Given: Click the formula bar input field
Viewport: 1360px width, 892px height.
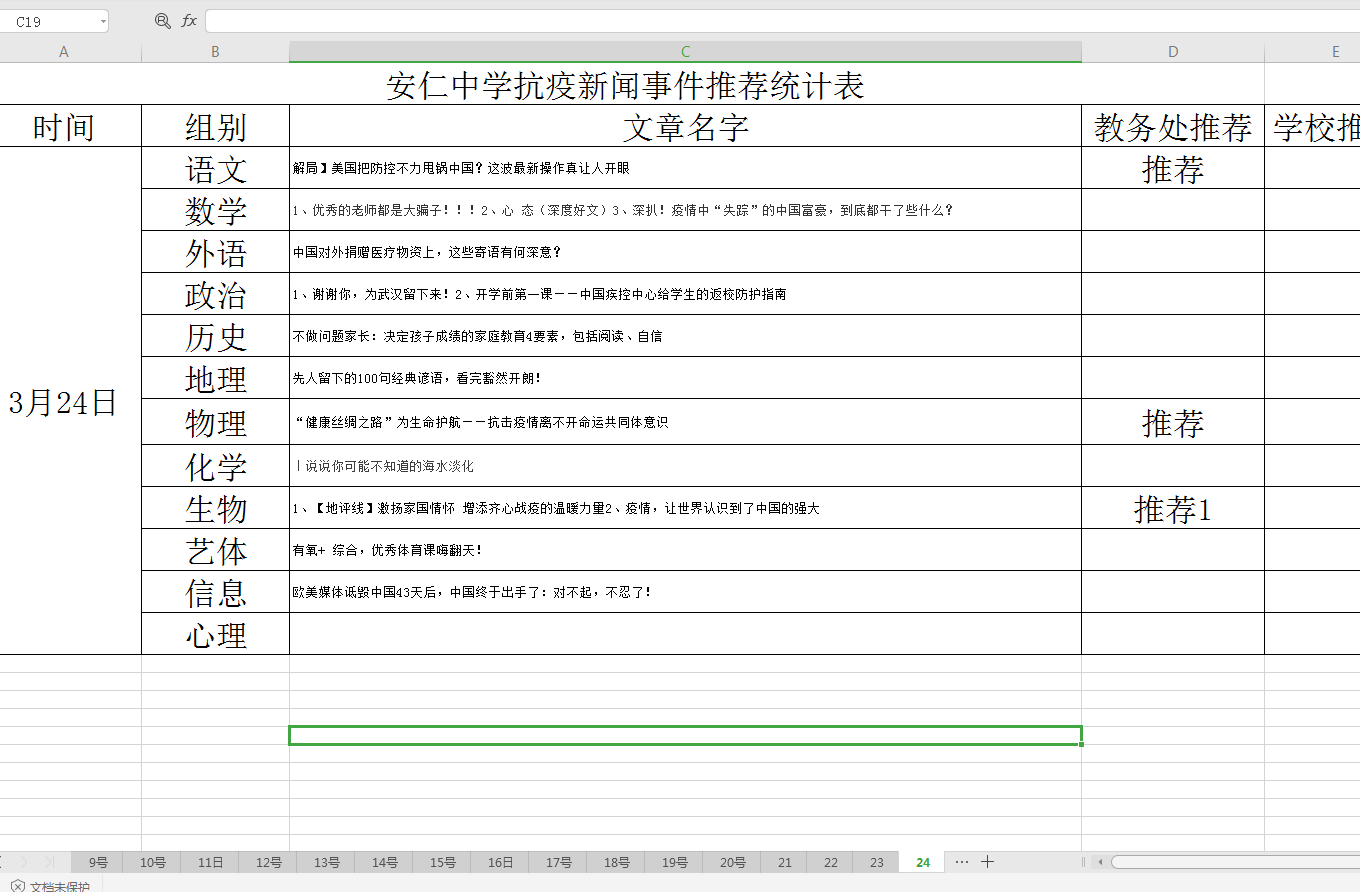Looking at the screenshot, I should [x=780, y=21].
